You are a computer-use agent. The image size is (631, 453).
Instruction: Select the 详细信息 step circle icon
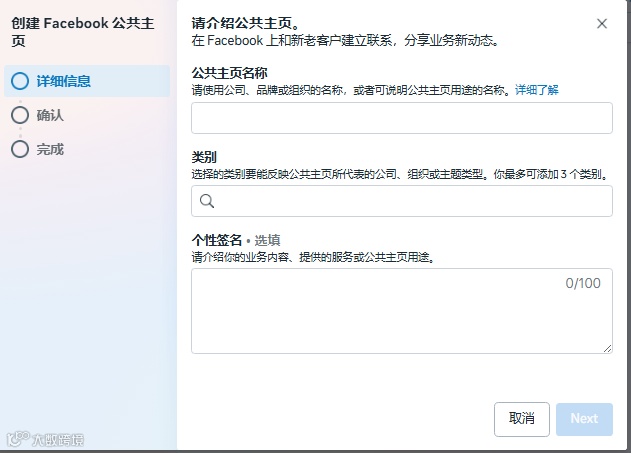click(20, 81)
